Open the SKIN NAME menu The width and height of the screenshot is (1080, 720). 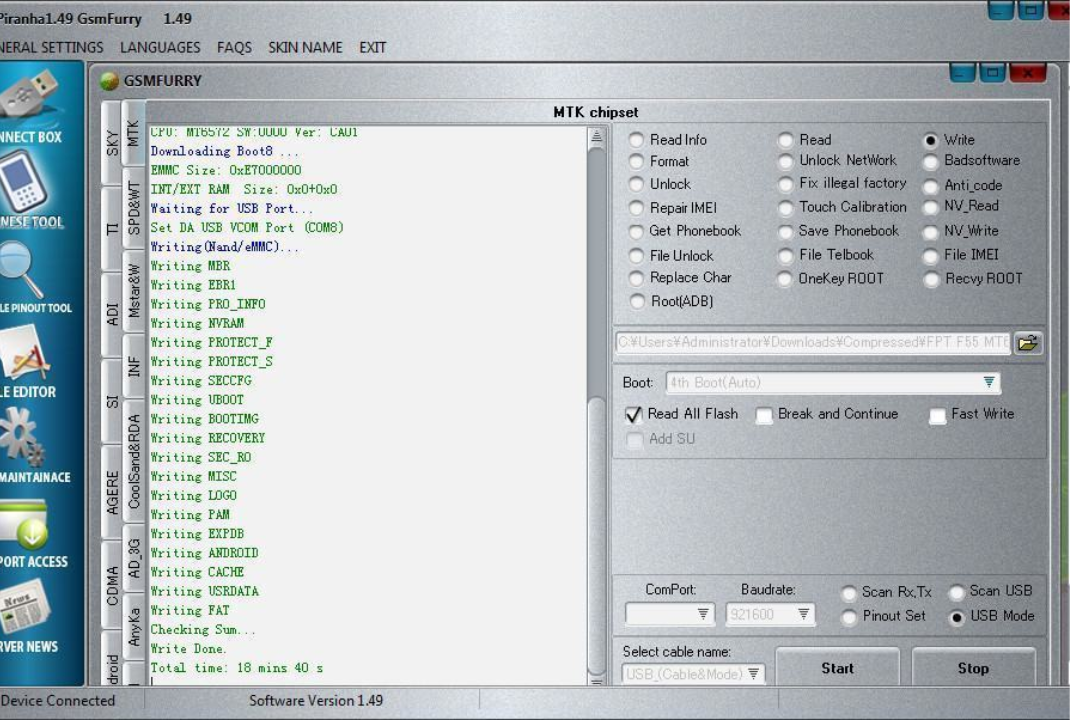pos(305,48)
